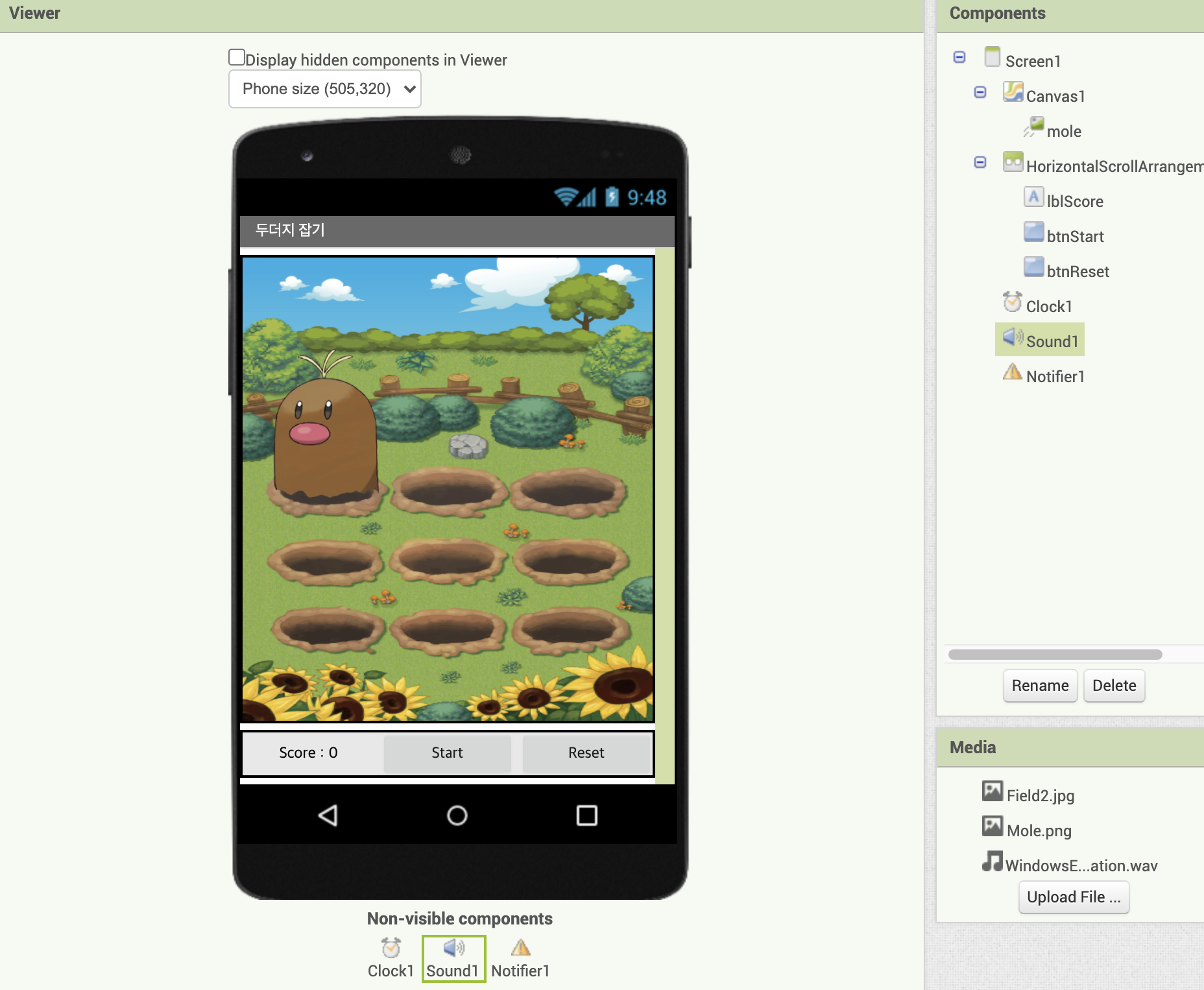Click the 두더지 잡기 title bar in preview
This screenshot has height=990, width=1204.
(x=457, y=230)
